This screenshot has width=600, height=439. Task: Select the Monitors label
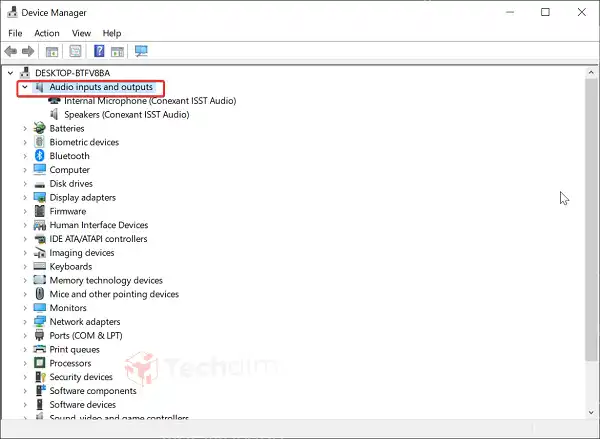coord(68,308)
